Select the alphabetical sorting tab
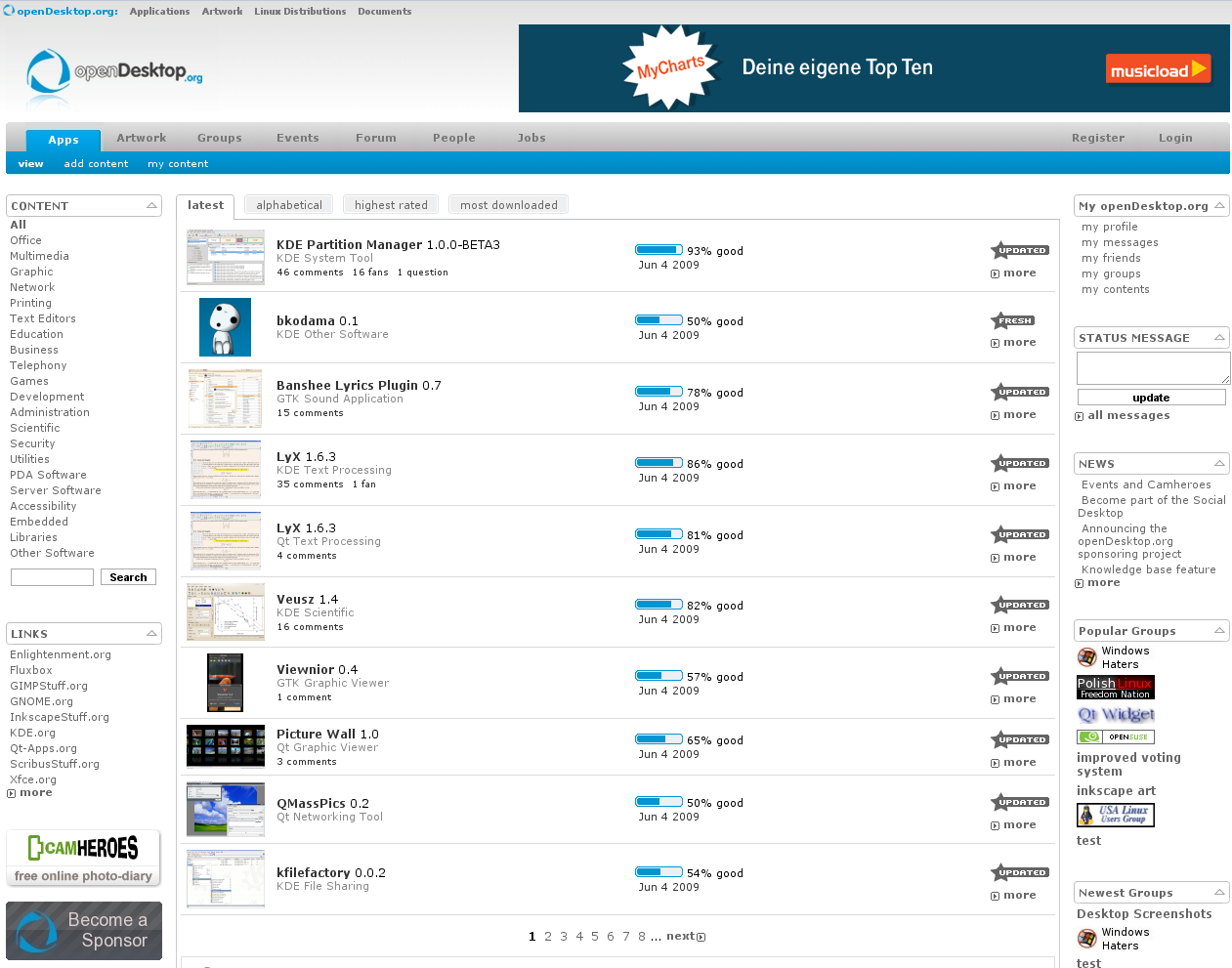1232x968 pixels. tap(289, 205)
